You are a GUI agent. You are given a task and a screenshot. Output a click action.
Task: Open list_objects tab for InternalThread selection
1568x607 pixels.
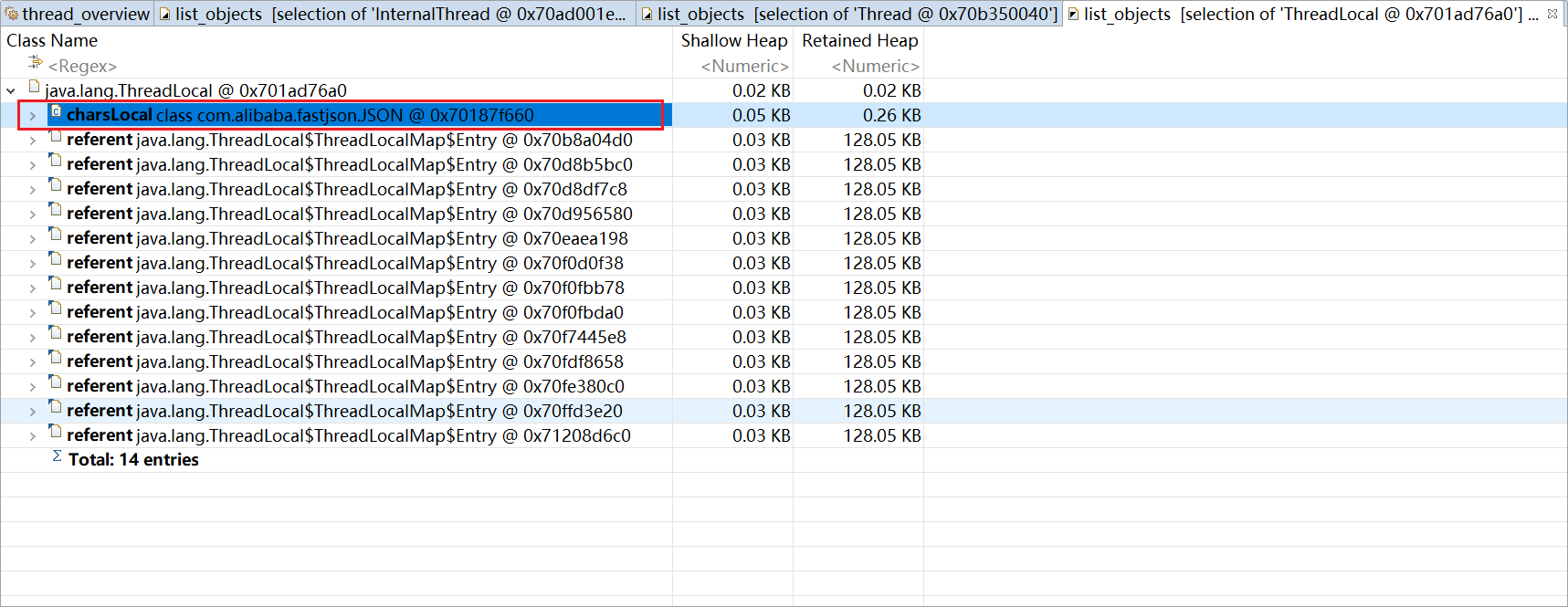coord(395,14)
